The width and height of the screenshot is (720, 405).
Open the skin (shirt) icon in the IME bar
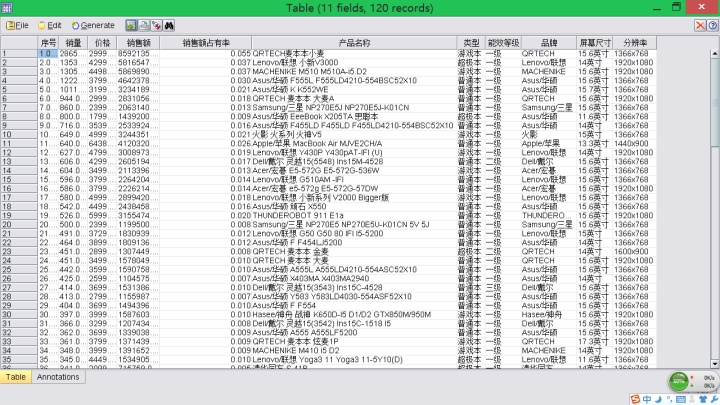[703, 399]
